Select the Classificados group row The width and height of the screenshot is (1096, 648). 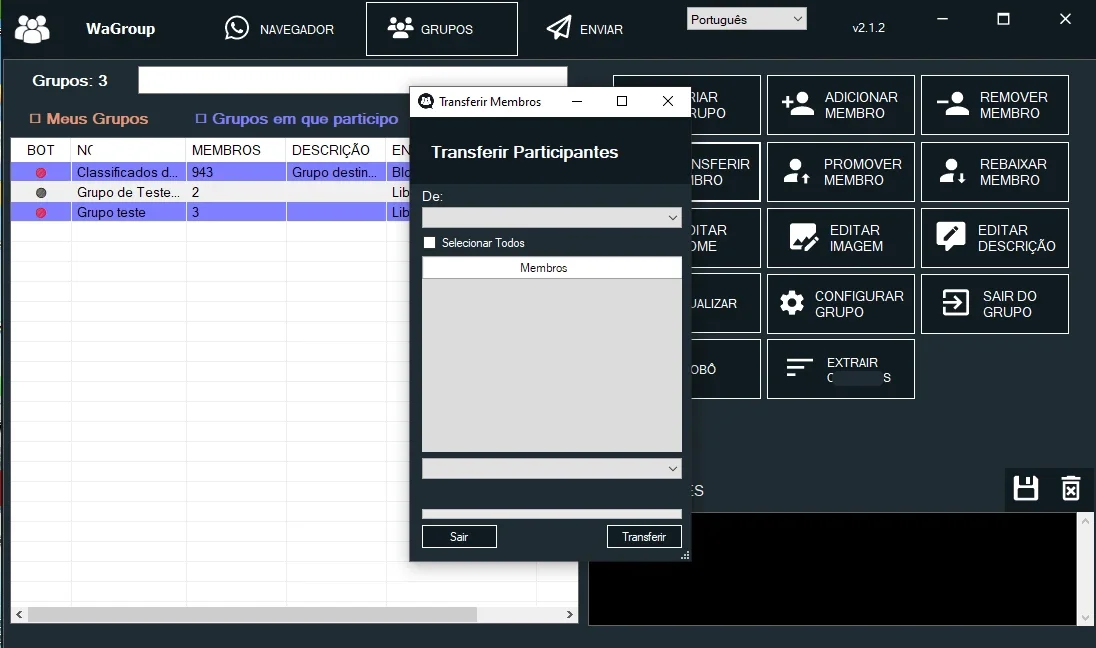tap(210, 172)
